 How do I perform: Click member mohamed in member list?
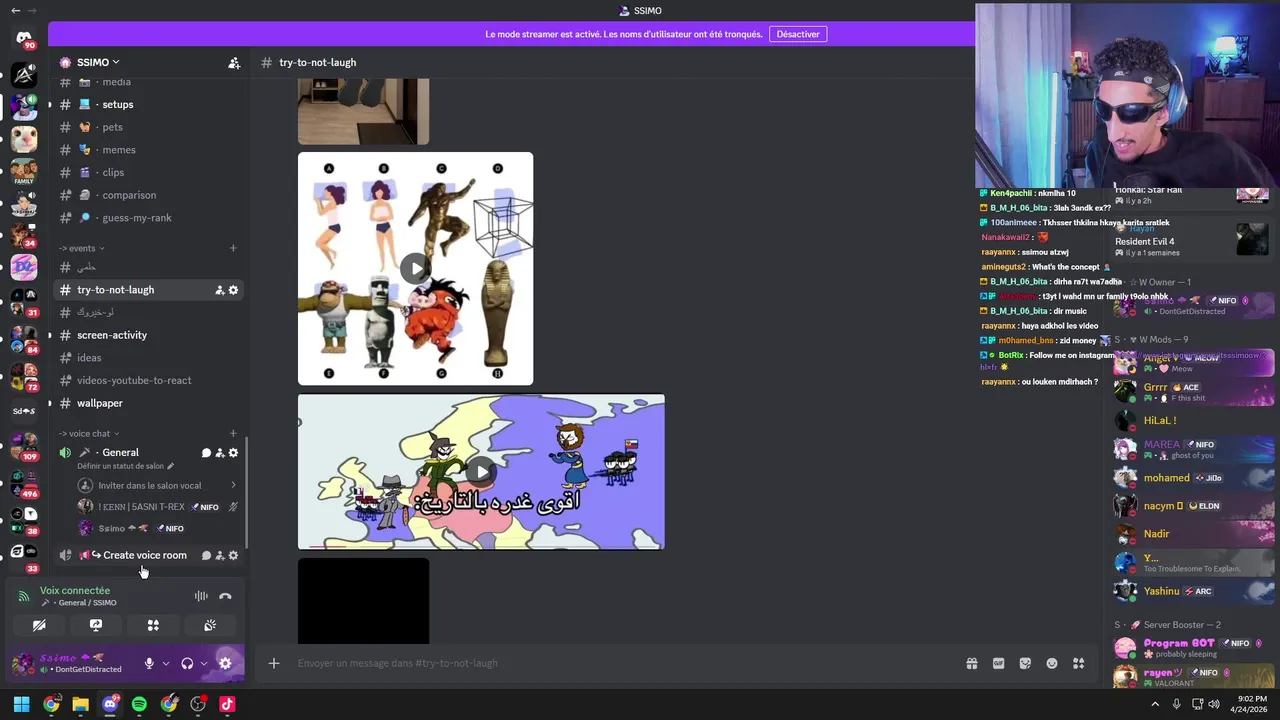(1192, 478)
